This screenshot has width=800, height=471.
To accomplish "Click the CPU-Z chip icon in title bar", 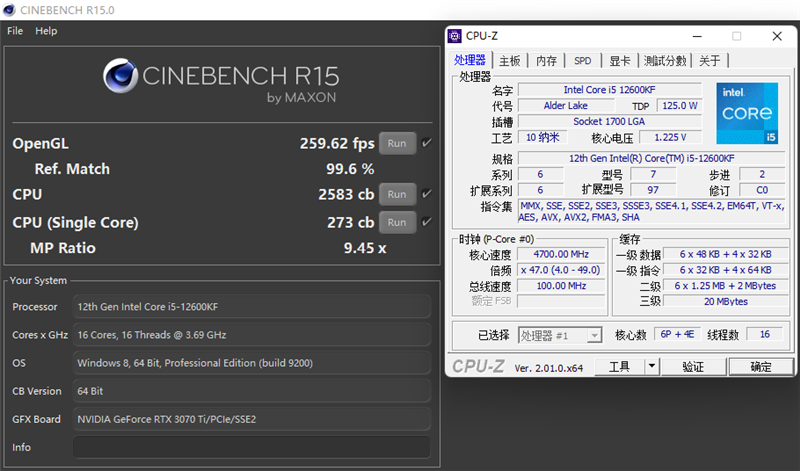I will (x=454, y=36).
